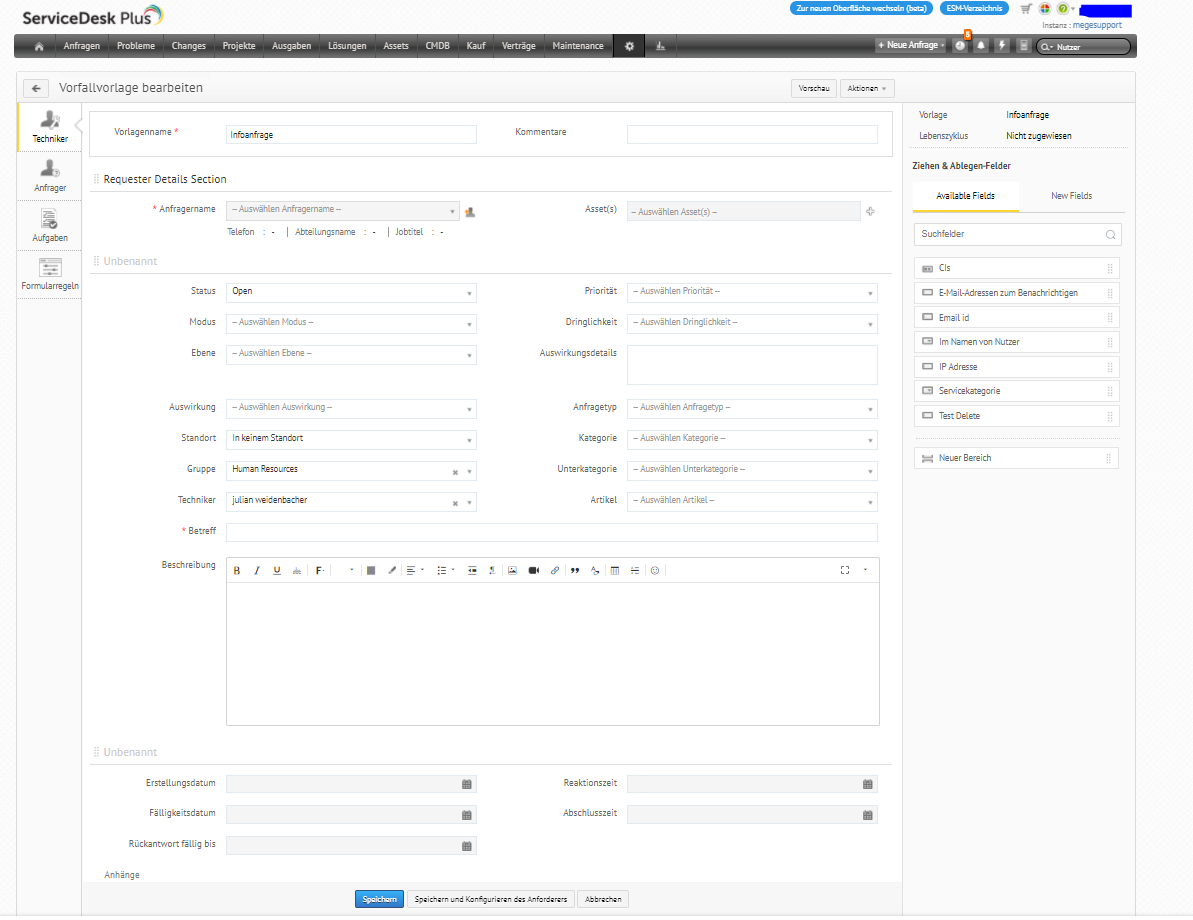The width and height of the screenshot is (1193, 920).
Task: Expand the Priorität dropdown
Action: click(752, 292)
